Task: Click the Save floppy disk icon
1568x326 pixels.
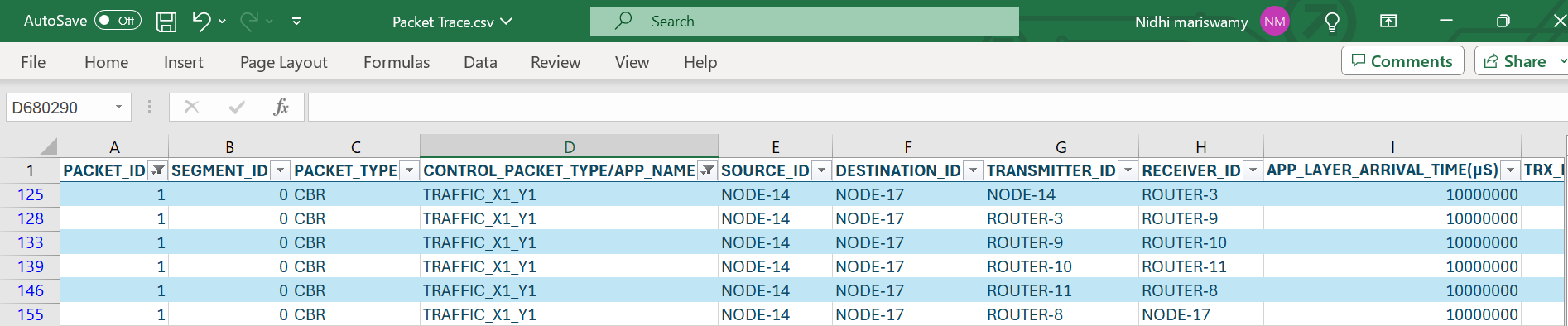Action: 166,22
